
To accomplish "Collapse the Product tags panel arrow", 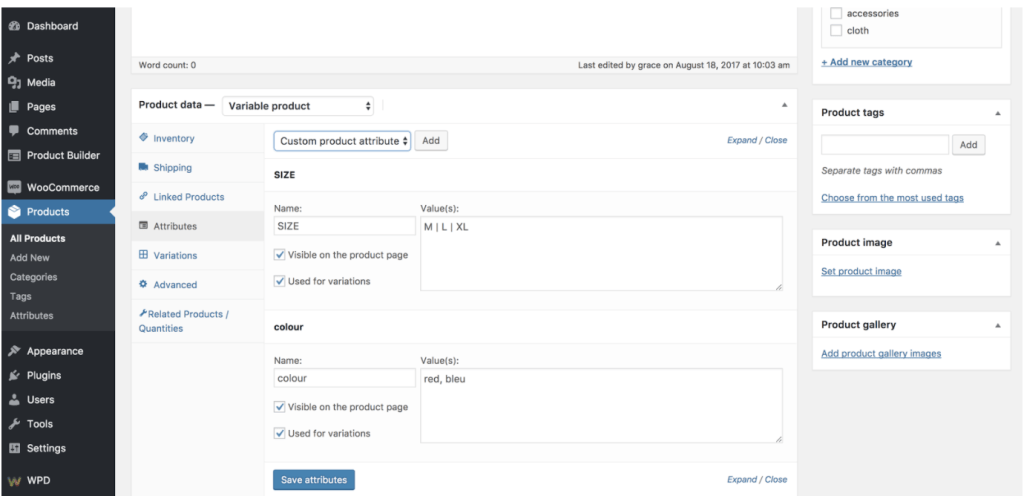I will (997, 113).
